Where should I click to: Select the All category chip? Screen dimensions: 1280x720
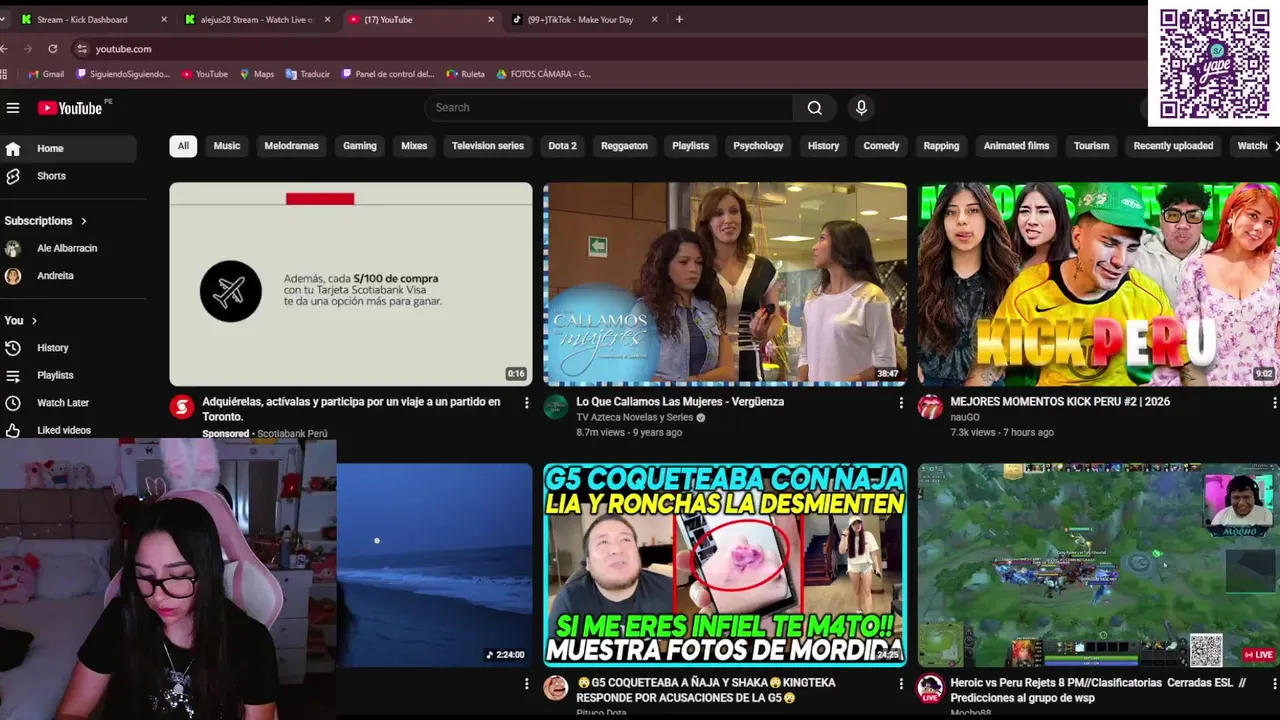click(x=183, y=146)
